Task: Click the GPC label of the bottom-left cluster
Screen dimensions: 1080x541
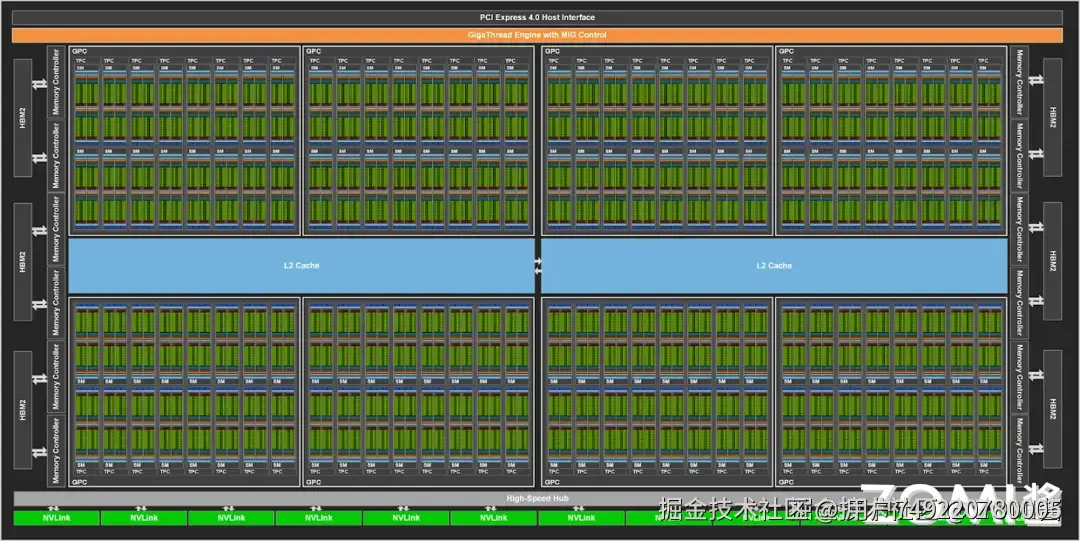Action: [79, 482]
